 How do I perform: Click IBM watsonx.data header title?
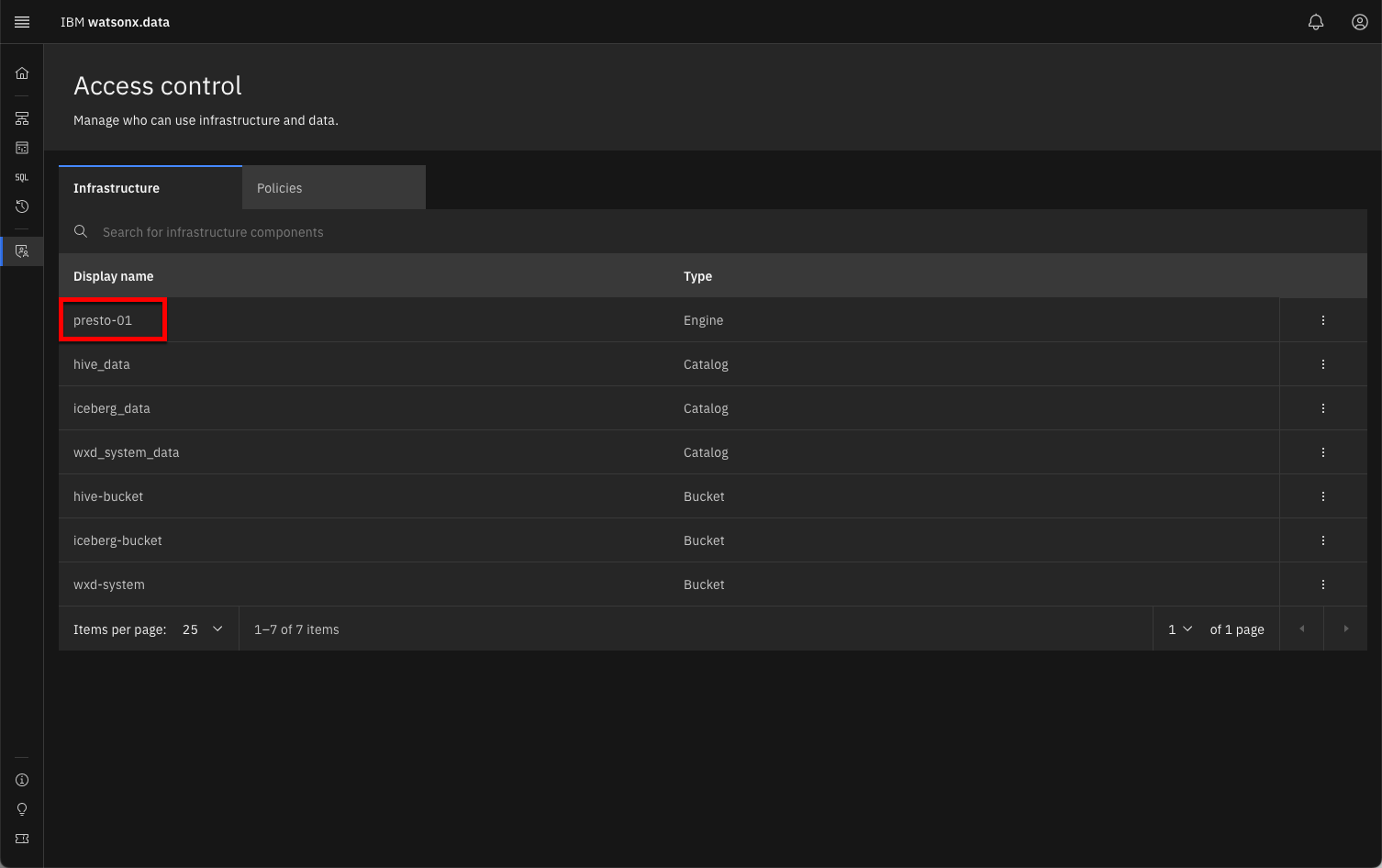pos(115,22)
